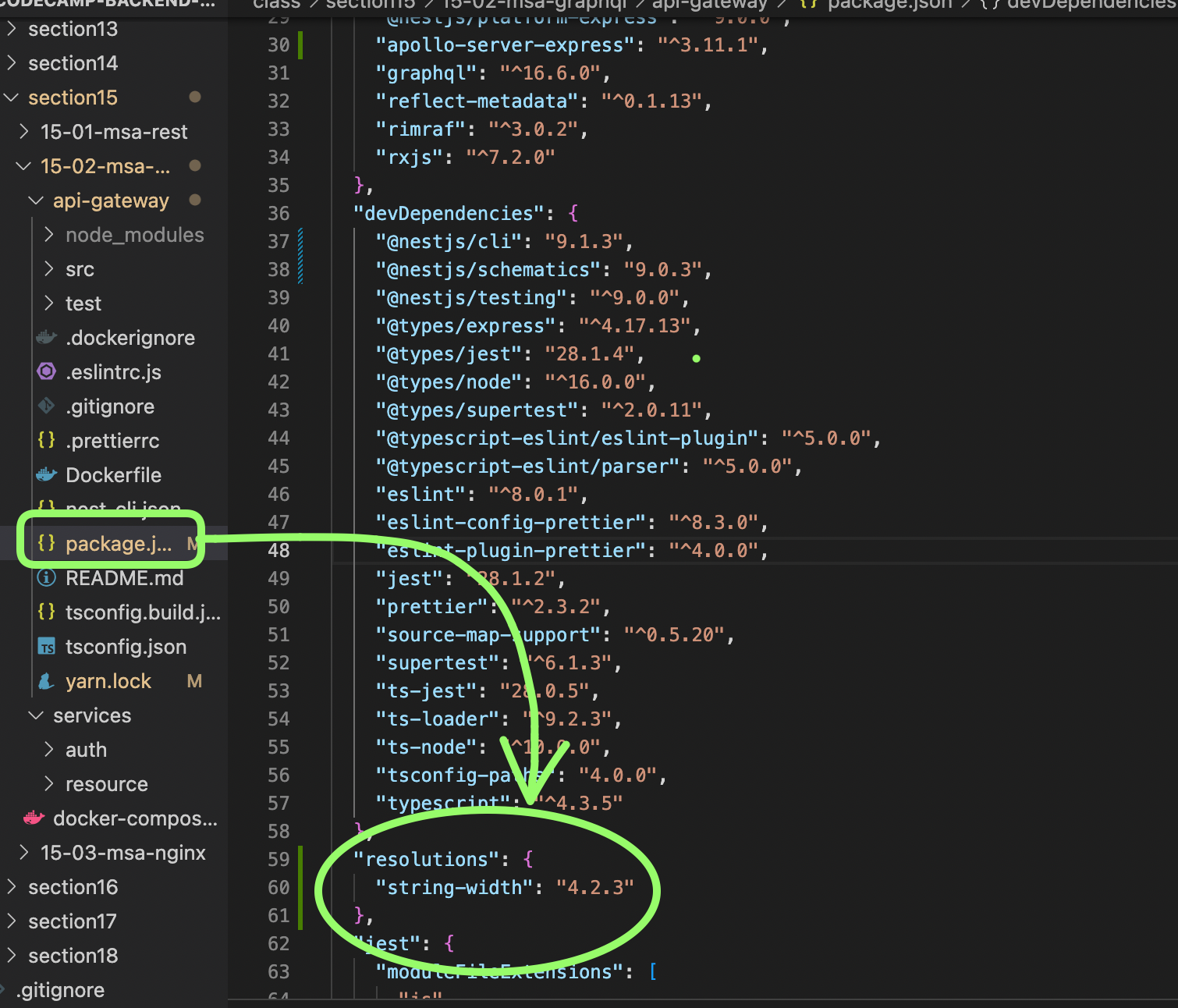This screenshot has height=1008, width=1178.
Task: Expand the section18 folder
Action: click(12, 956)
